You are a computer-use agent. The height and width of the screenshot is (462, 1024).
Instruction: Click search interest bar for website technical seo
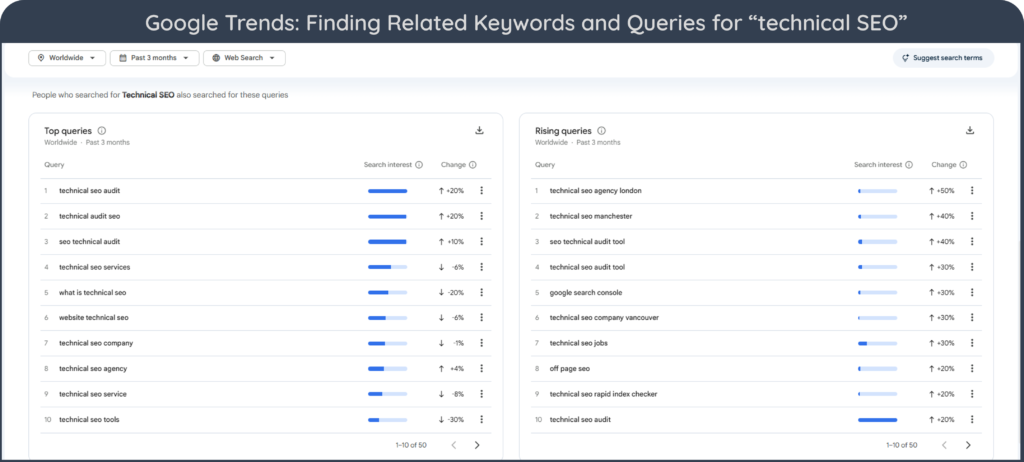click(387, 318)
